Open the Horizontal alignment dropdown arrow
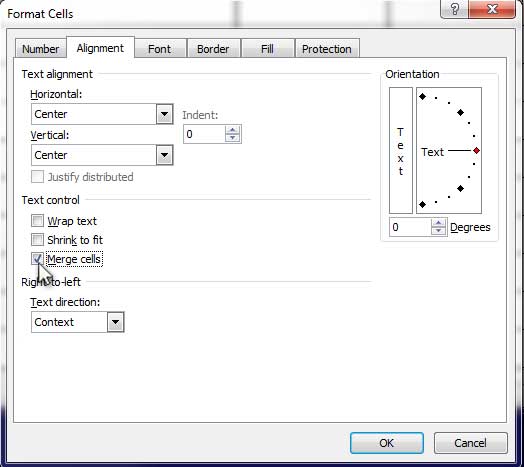This screenshot has height=467, width=524. click(x=164, y=114)
